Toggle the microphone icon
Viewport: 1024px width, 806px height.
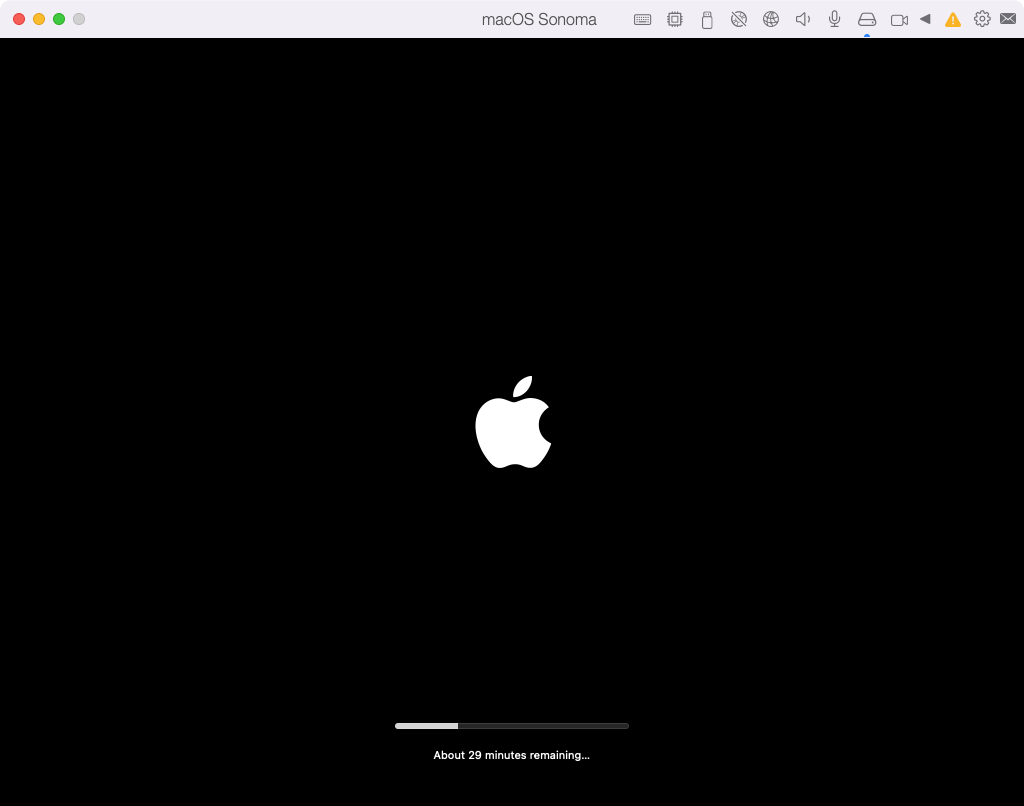(x=835, y=19)
